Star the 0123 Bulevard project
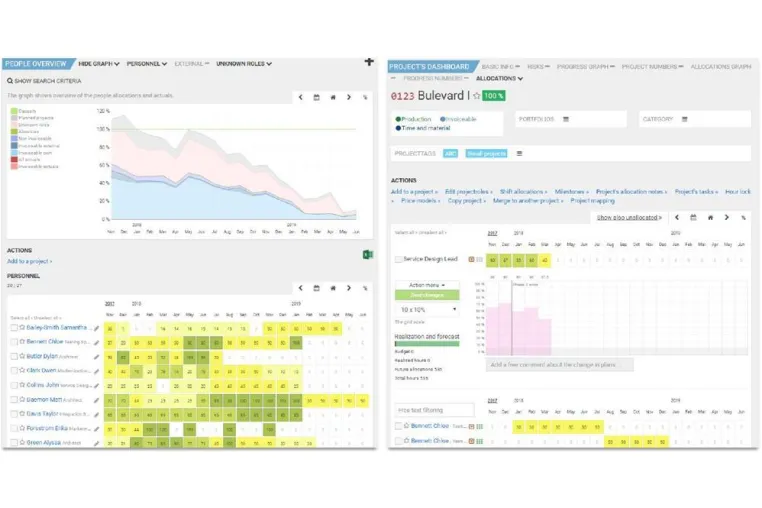The width and height of the screenshot is (762, 508). [x=477, y=96]
